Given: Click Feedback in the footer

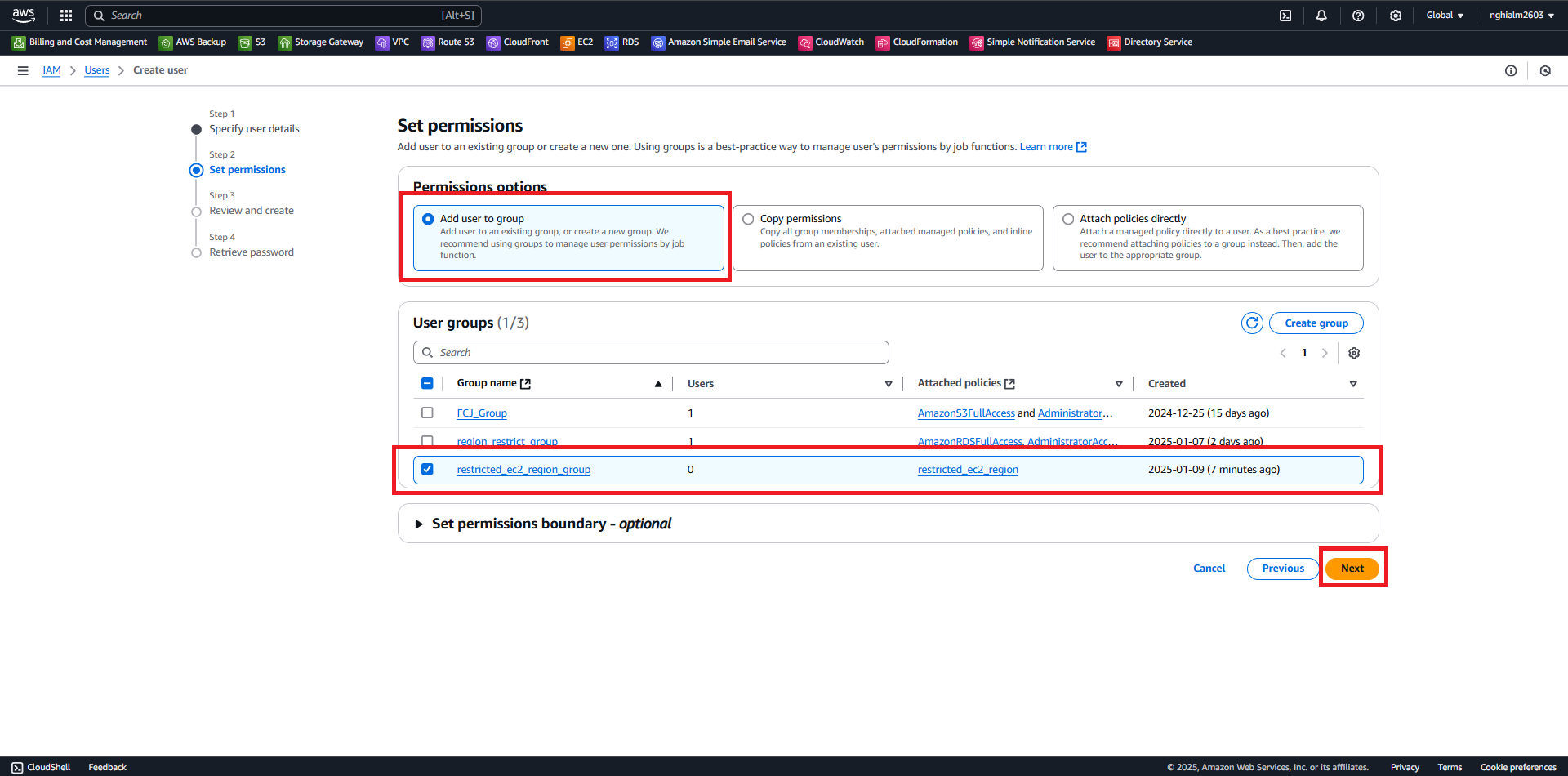Looking at the screenshot, I should click(108, 767).
